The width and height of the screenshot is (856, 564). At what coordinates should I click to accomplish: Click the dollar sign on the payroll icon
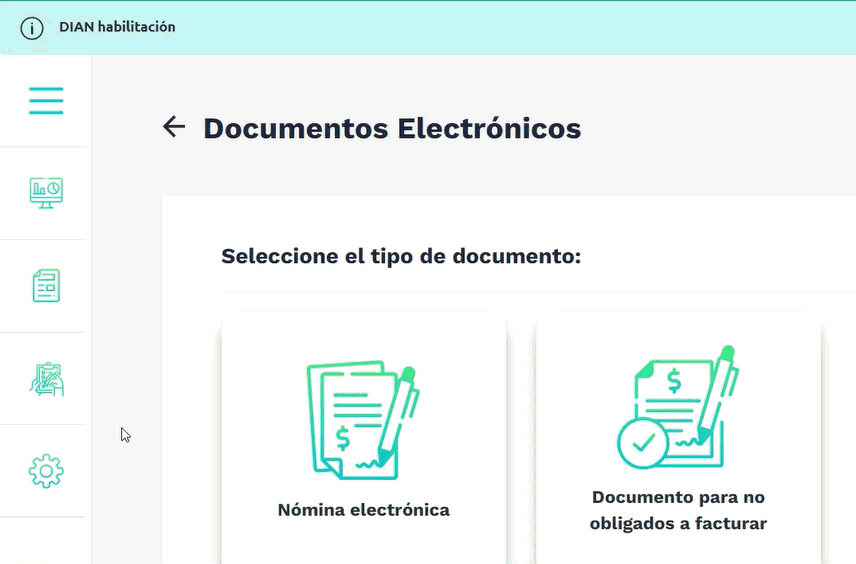(344, 439)
